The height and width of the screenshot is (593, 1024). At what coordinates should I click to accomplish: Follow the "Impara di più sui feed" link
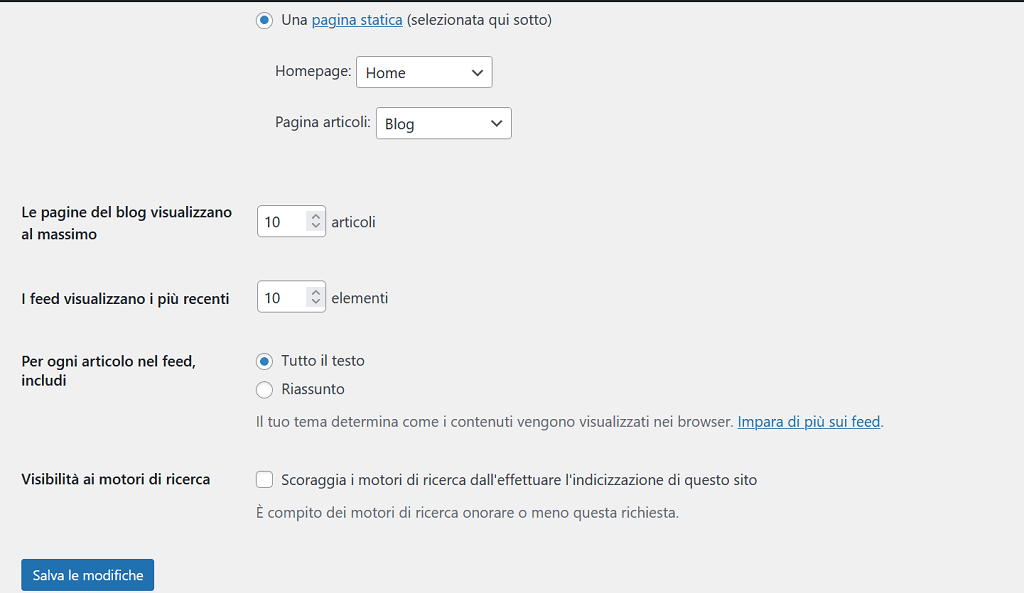coord(808,421)
